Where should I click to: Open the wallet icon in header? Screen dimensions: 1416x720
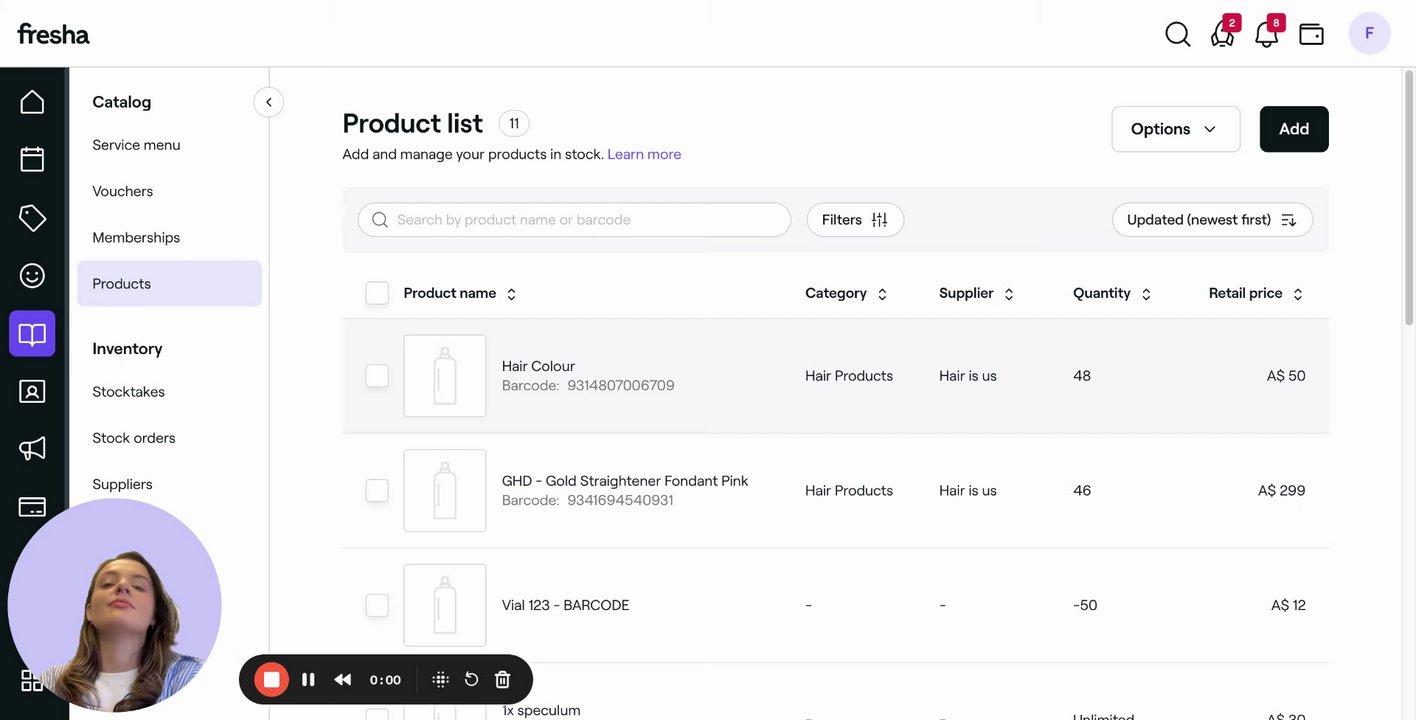pyautogui.click(x=1311, y=34)
